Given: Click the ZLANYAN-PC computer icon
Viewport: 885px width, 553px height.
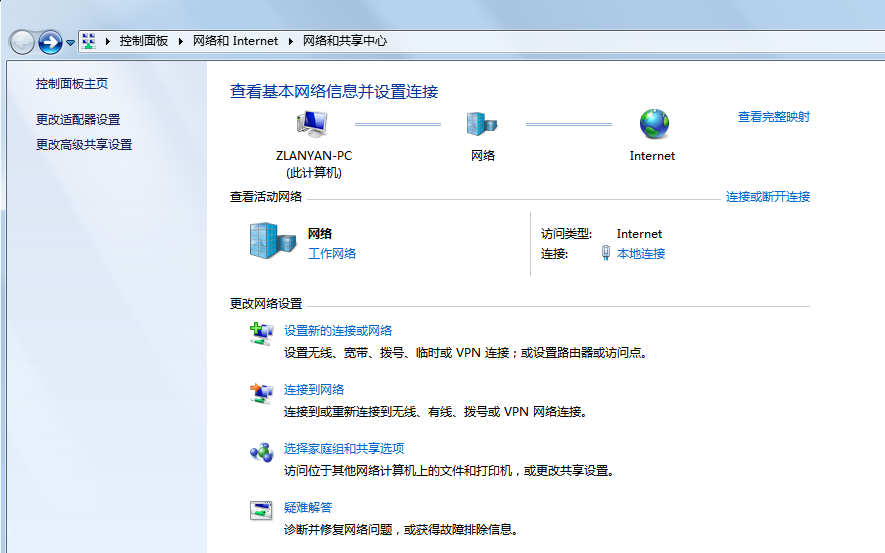Looking at the screenshot, I should 312,124.
